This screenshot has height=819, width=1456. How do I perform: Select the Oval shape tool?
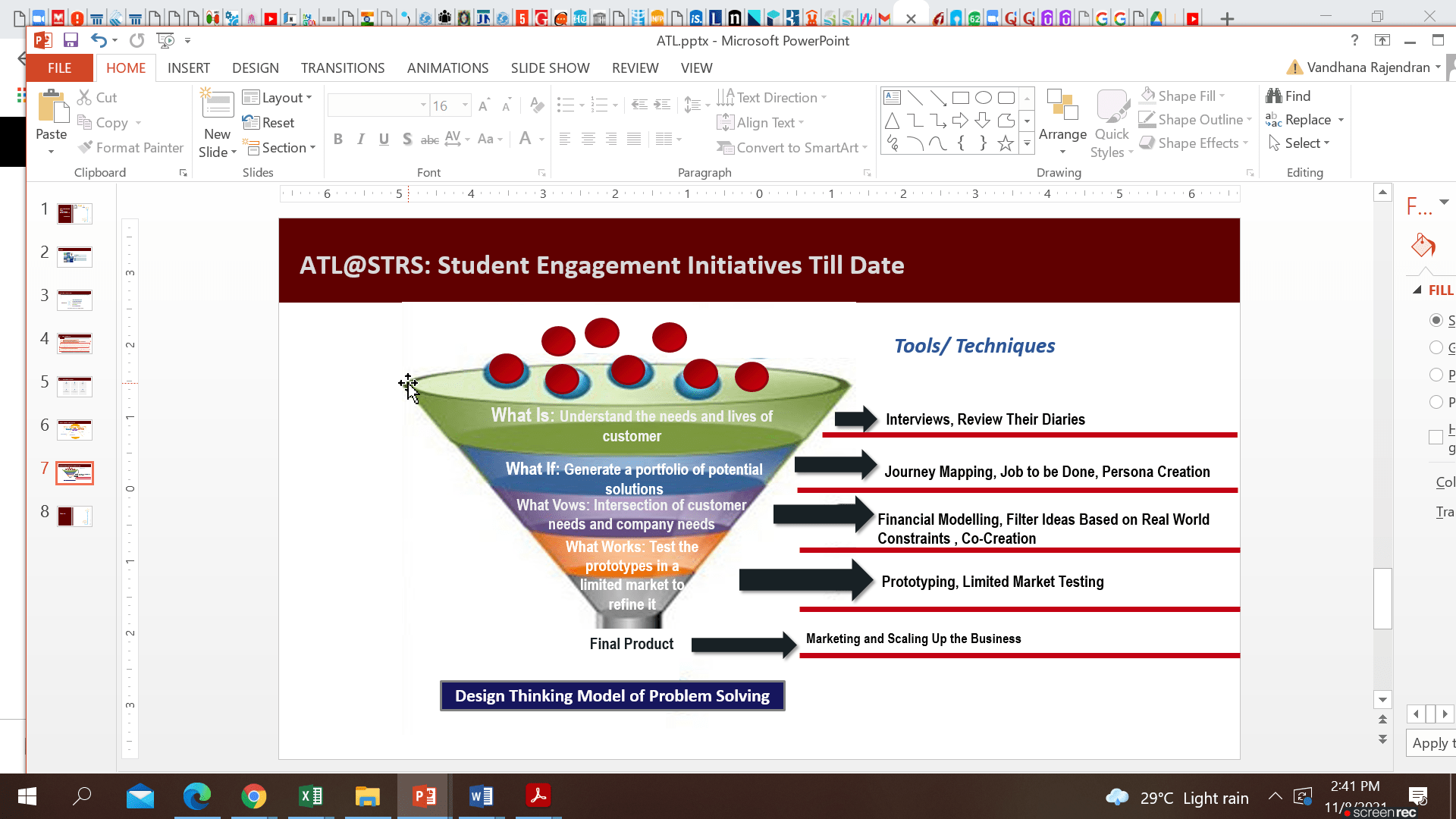[x=984, y=97]
